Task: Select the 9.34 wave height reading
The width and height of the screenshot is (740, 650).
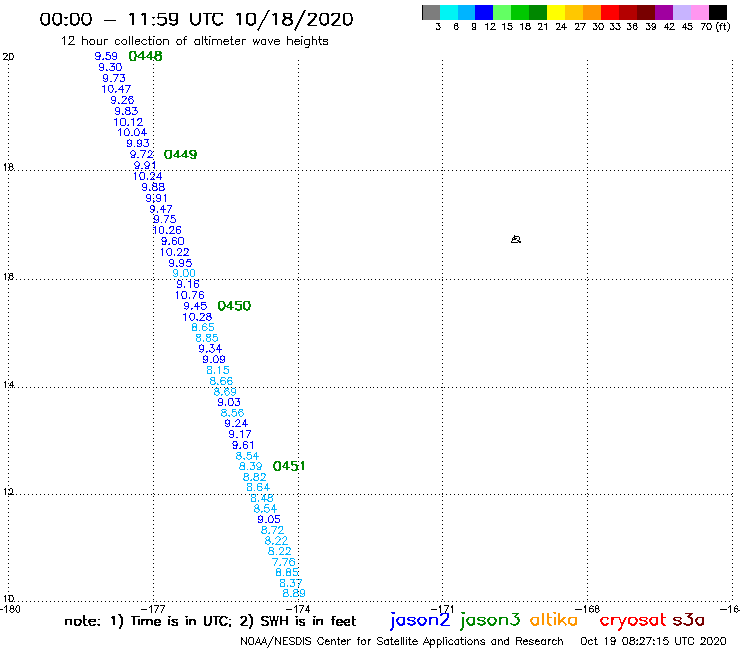Action: tap(210, 348)
